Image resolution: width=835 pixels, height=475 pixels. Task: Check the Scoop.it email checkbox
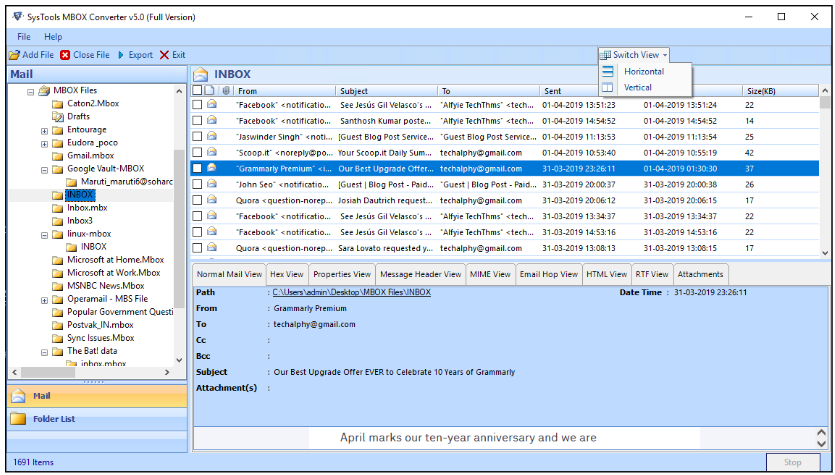click(197, 153)
